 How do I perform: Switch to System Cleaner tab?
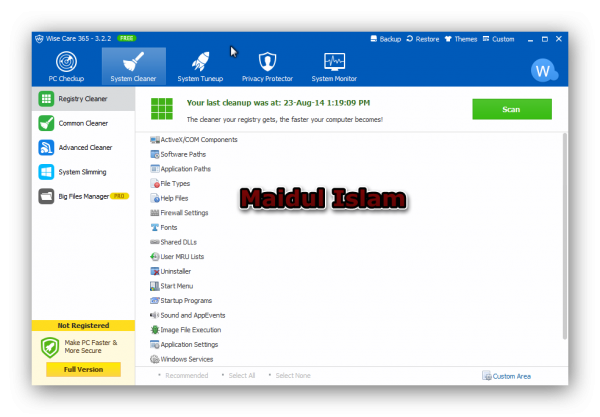click(134, 67)
